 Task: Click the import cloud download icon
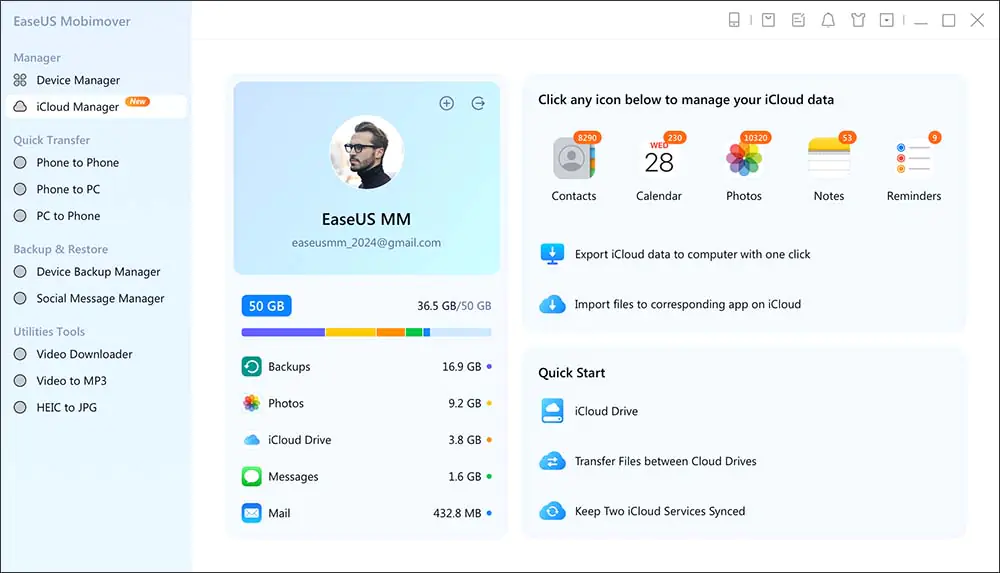coord(552,304)
